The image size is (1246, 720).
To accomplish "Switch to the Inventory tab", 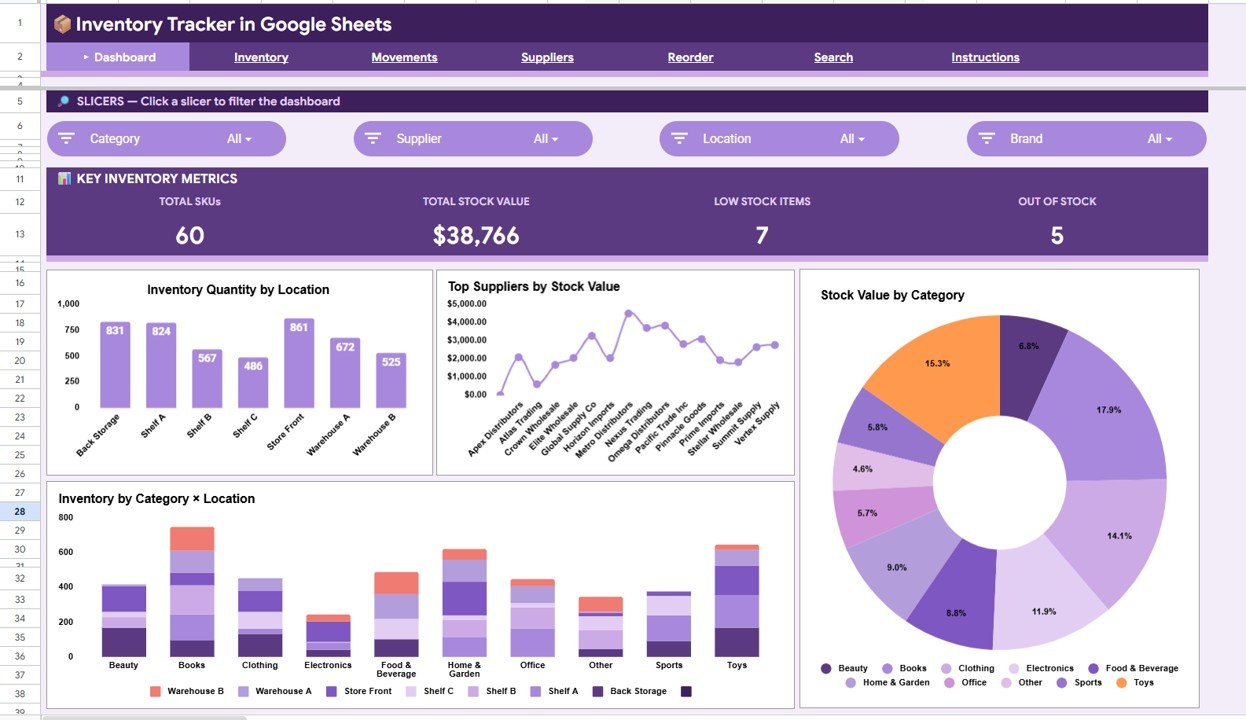I will point(260,57).
